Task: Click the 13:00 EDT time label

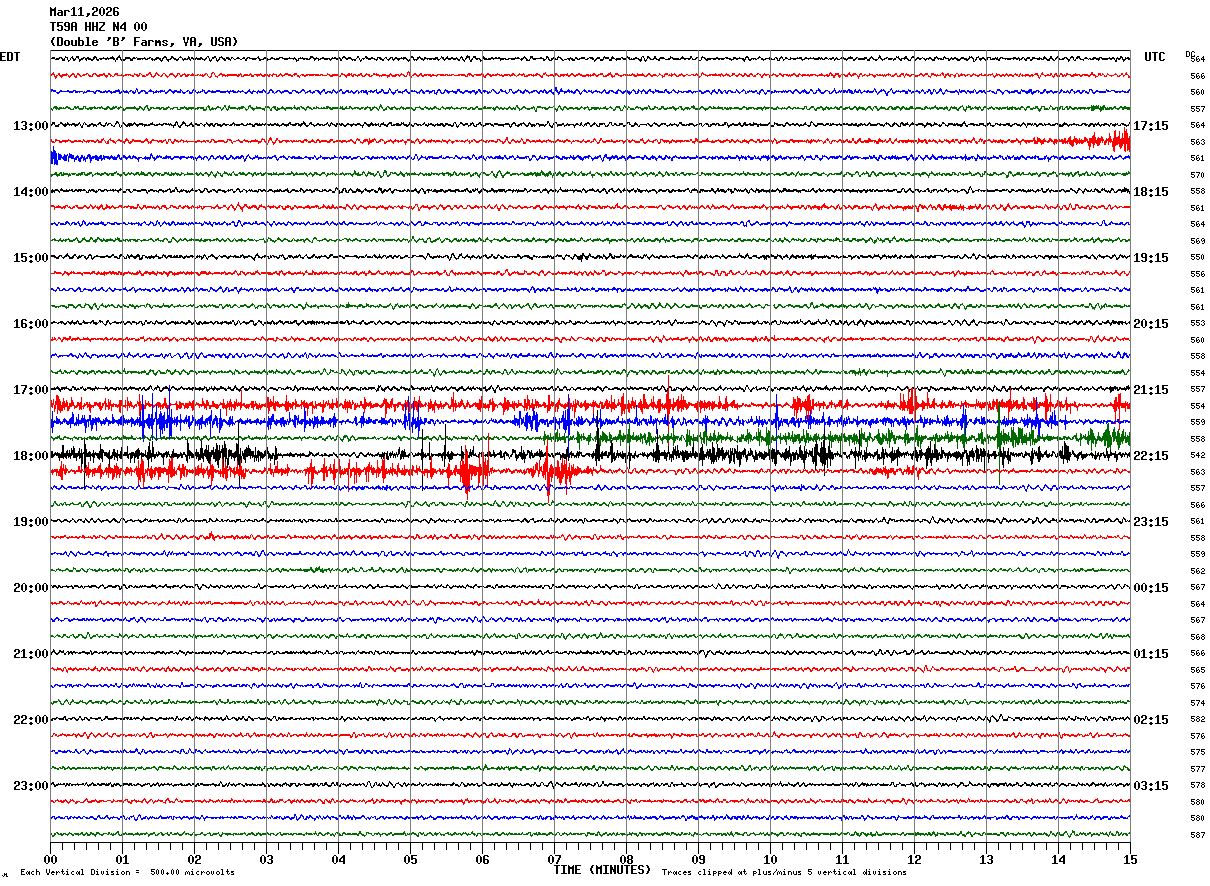Action: (x=30, y=126)
